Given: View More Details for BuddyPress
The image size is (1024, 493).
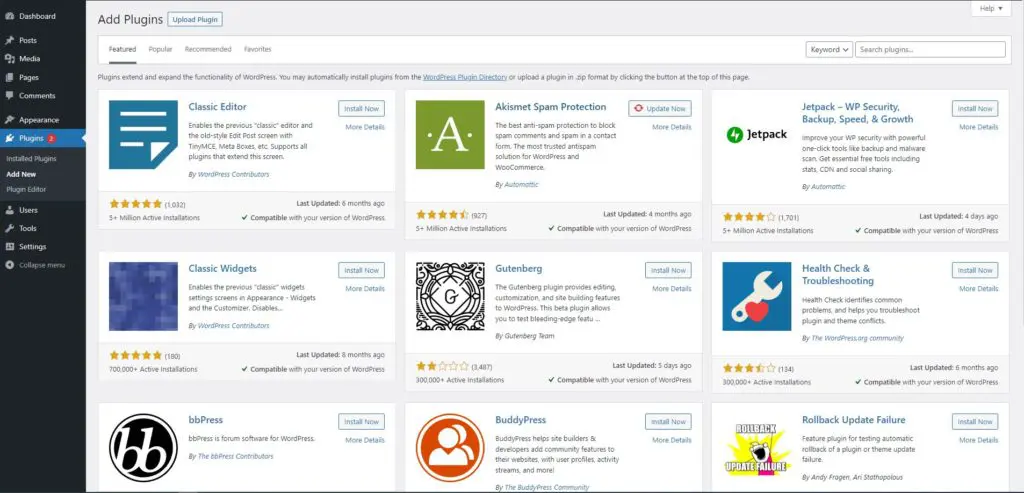Looking at the screenshot, I should pos(671,440).
